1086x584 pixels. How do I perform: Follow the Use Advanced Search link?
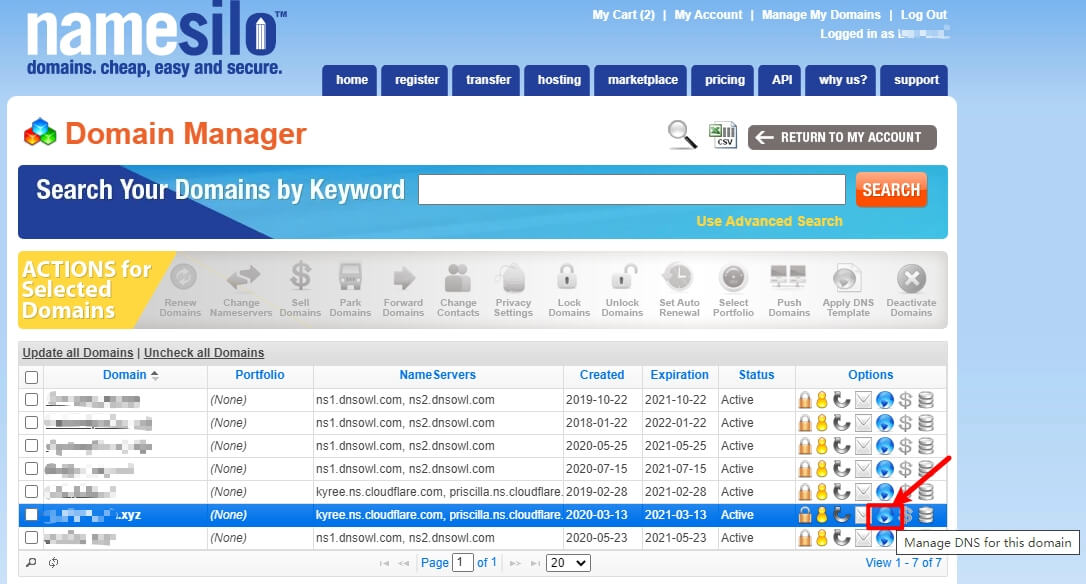tap(769, 221)
